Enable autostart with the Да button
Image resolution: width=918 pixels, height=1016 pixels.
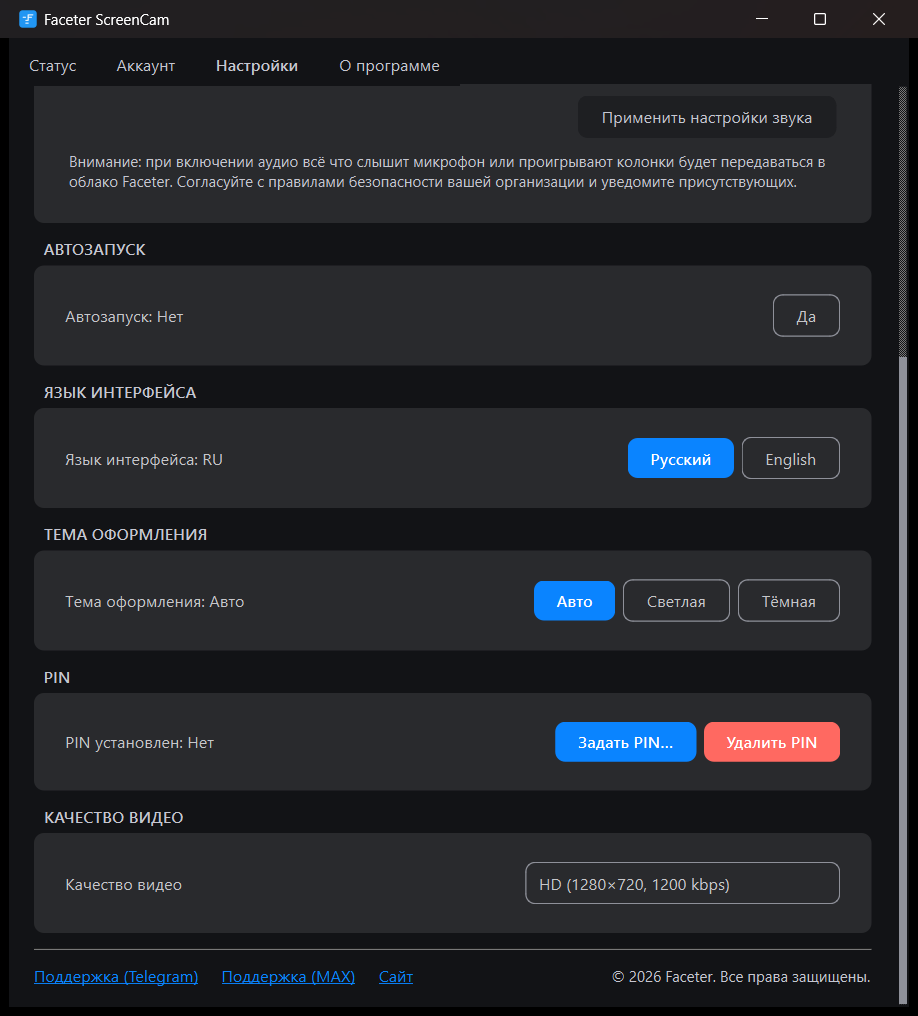[806, 316]
